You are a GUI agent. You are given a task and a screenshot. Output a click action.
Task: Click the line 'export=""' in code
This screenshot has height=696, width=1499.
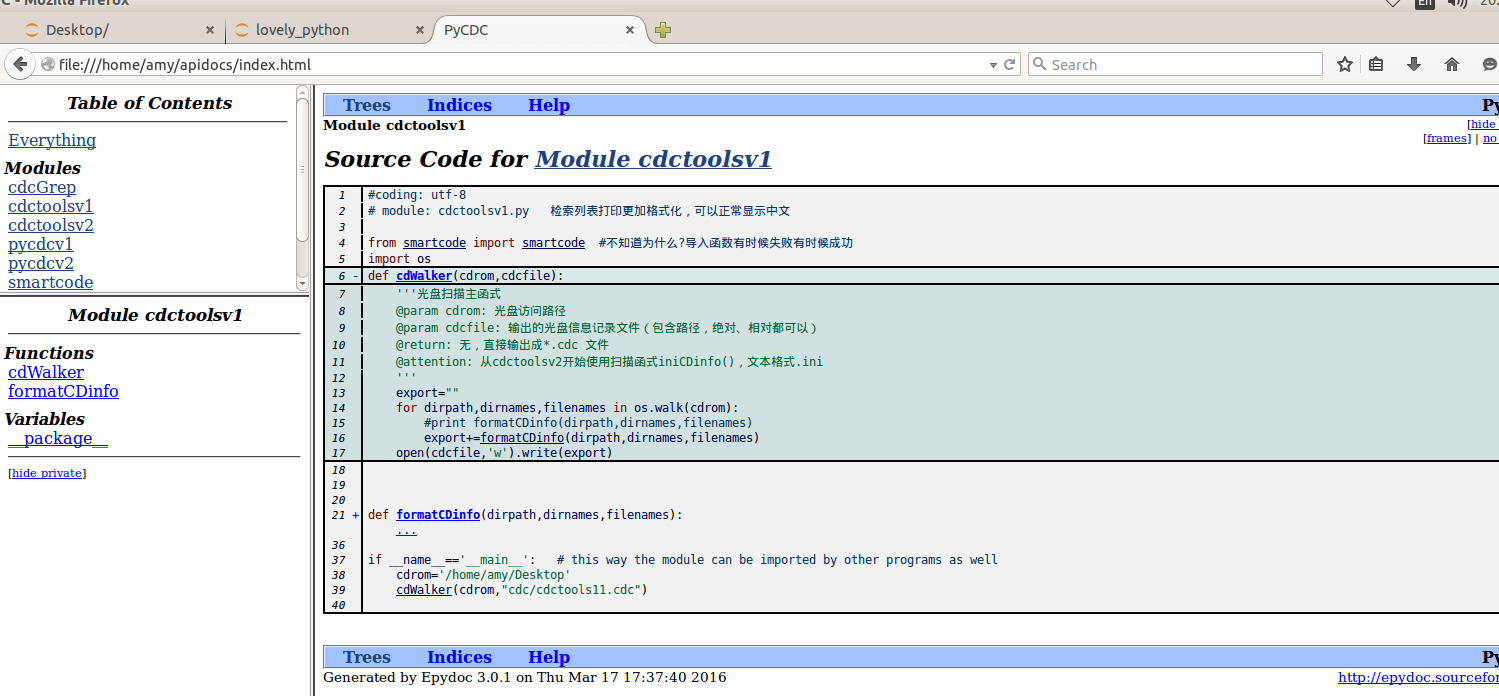[427, 393]
